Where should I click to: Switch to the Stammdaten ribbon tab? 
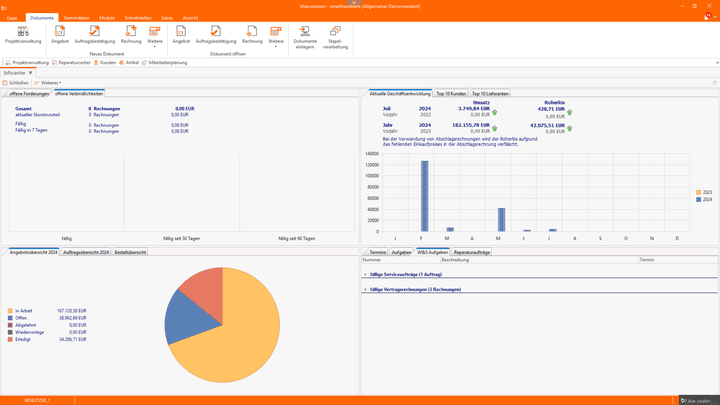point(76,18)
